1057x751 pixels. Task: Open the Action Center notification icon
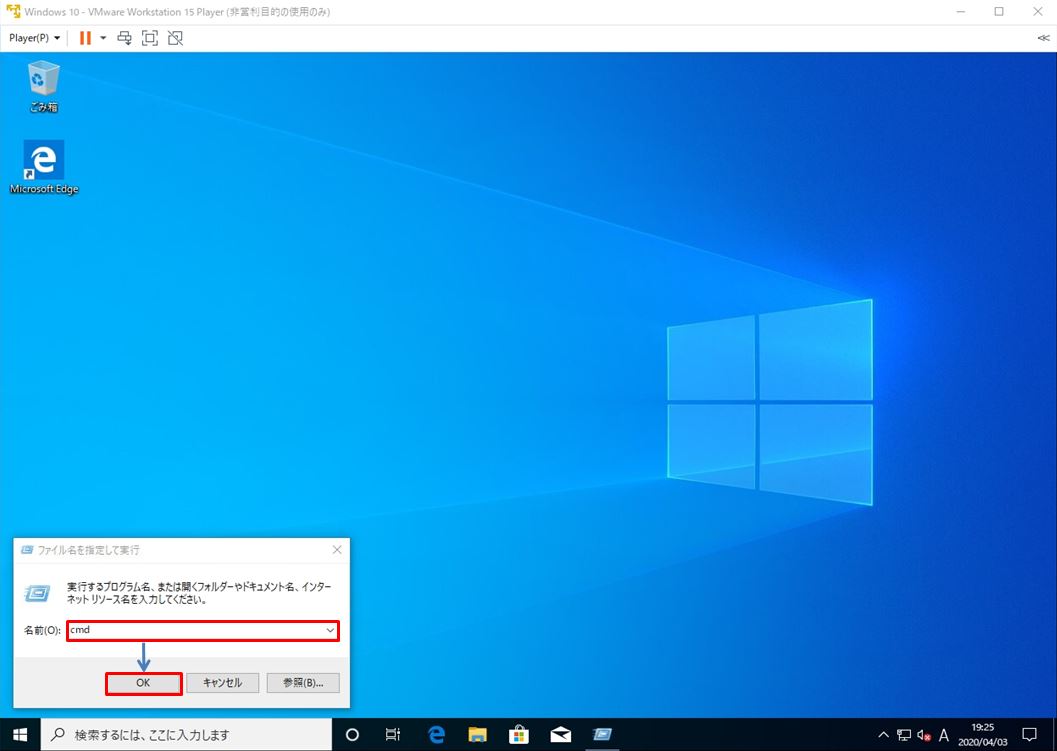[x=1029, y=735]
